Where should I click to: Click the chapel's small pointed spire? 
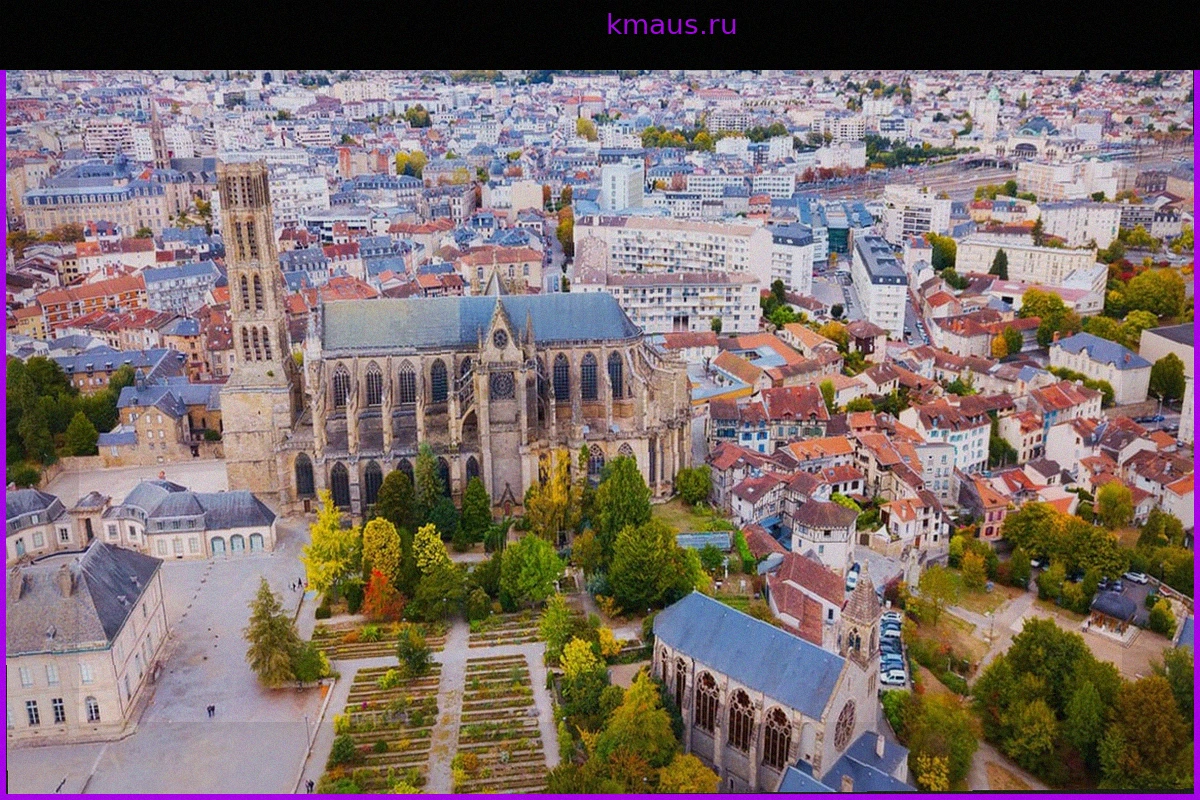[859, 600]
